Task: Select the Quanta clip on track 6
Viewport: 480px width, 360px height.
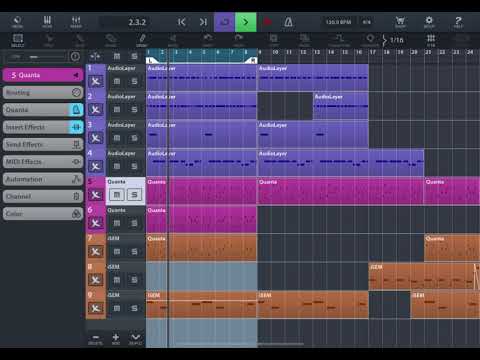Action: coord(201,219)
